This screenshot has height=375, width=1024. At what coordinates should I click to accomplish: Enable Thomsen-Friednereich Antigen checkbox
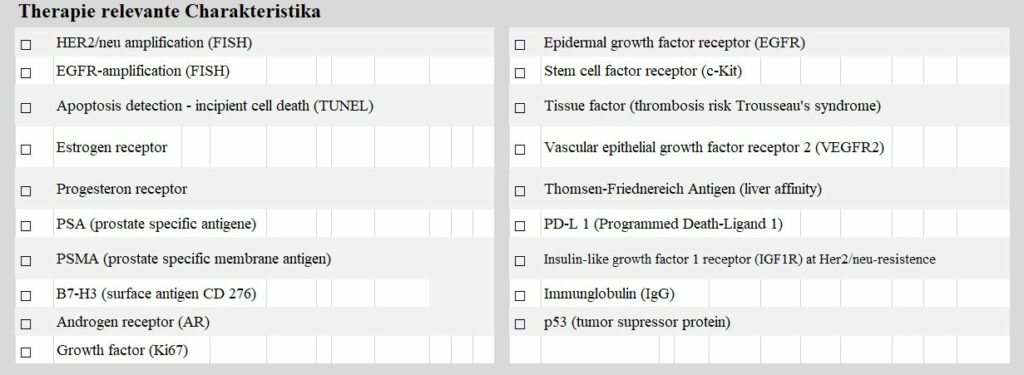[520, 191]
